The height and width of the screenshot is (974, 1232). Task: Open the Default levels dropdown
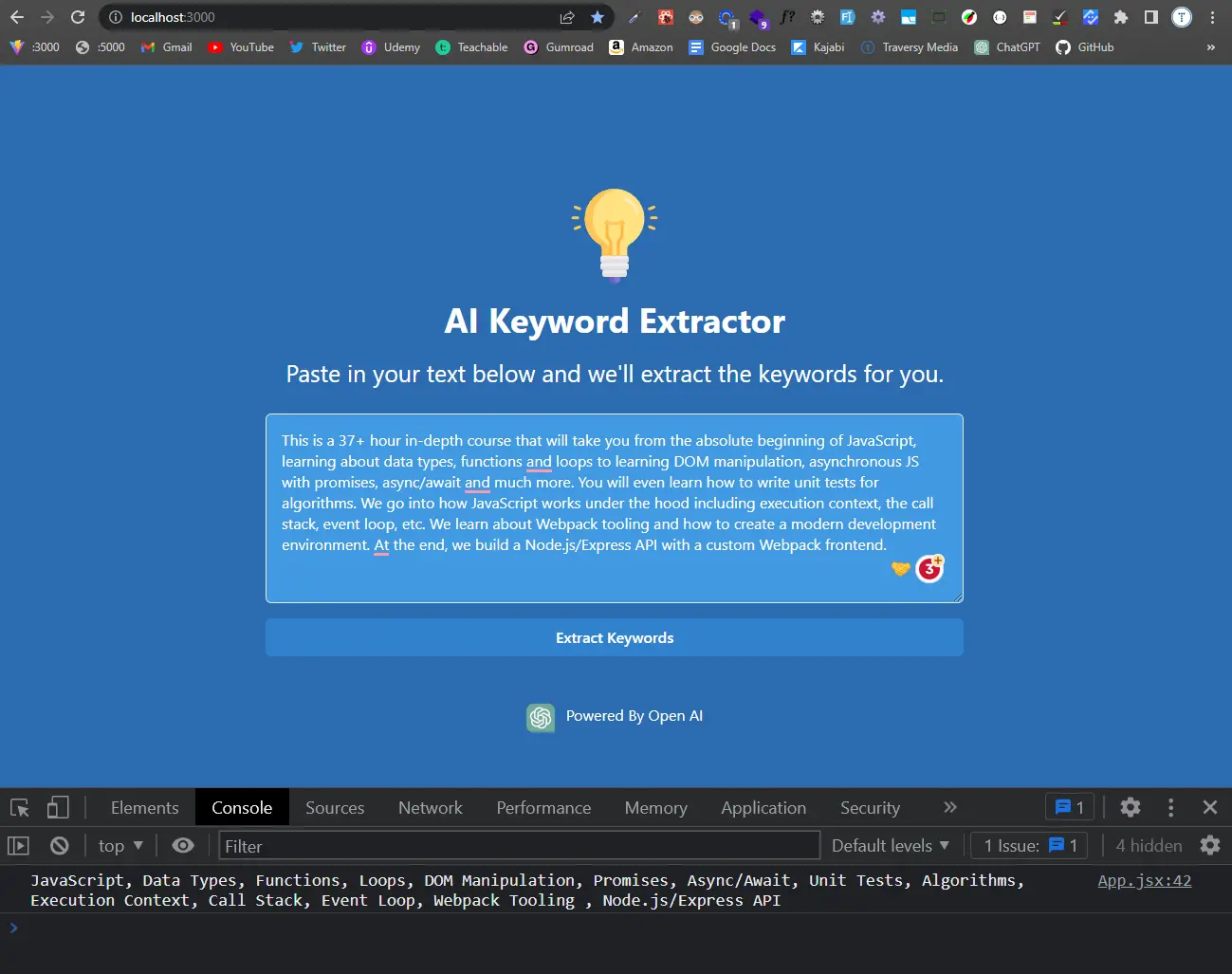pos(891,846)
